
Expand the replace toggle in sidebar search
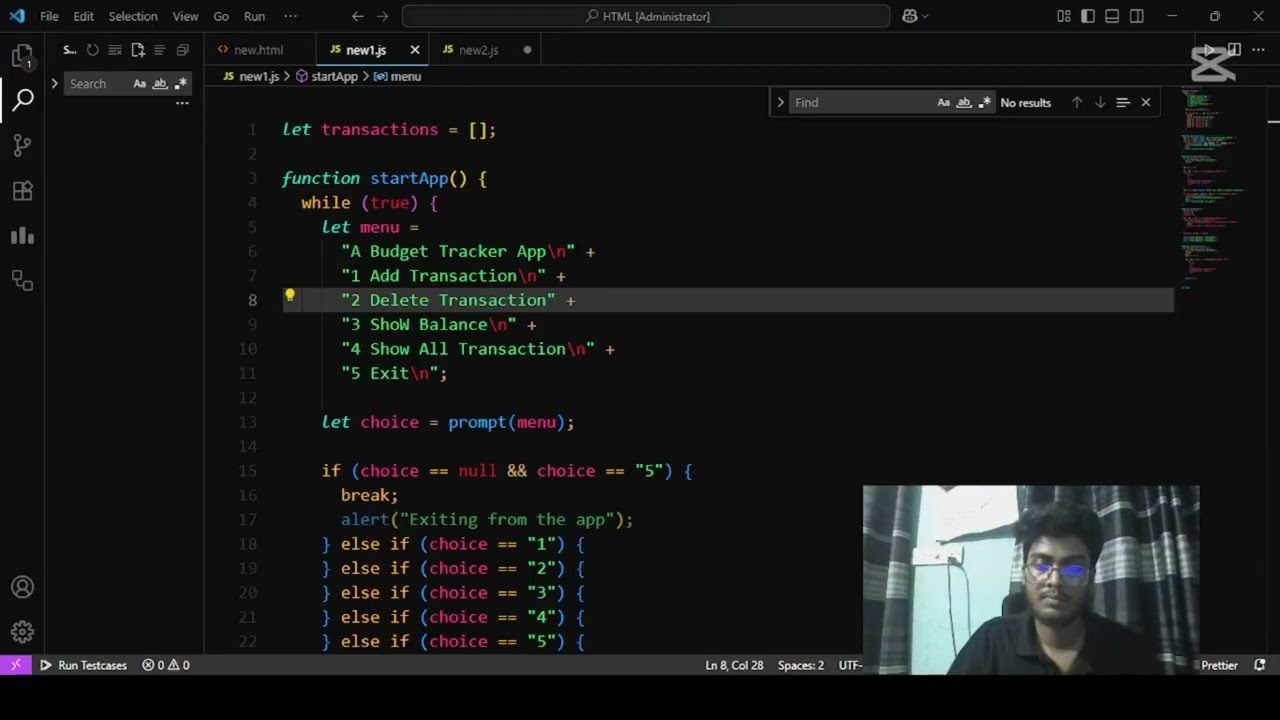pos(54,84)
